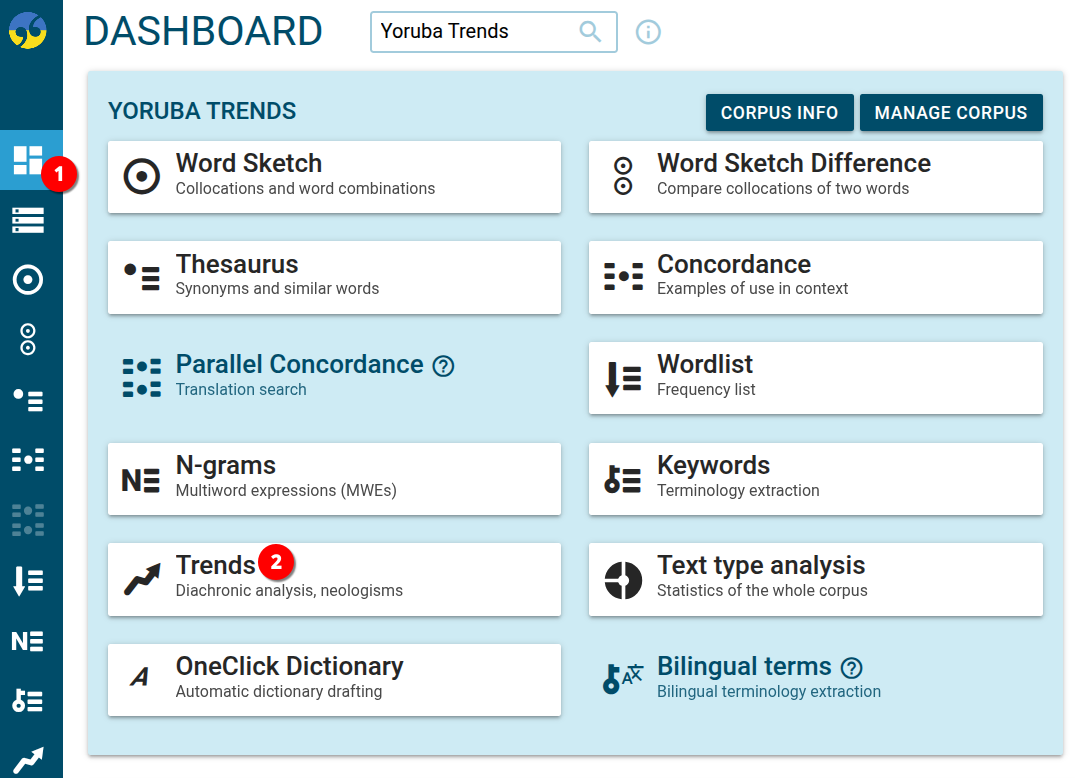Open the Trends diachronic analysis tile
1075x778 pixels.
click(x=334, y=579)
